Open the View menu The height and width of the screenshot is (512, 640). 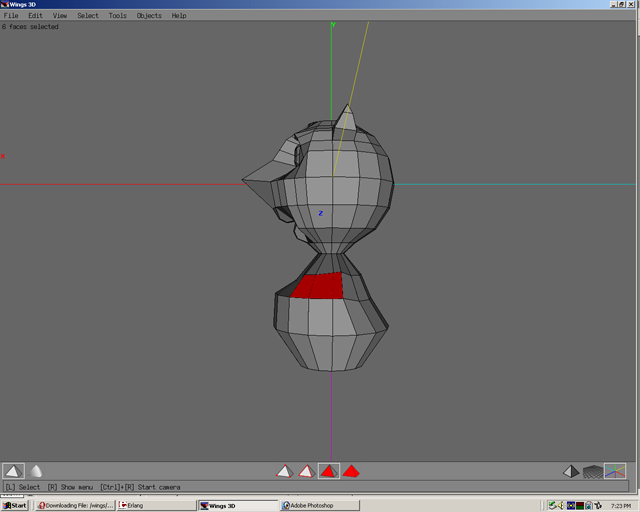coord(60,16)
